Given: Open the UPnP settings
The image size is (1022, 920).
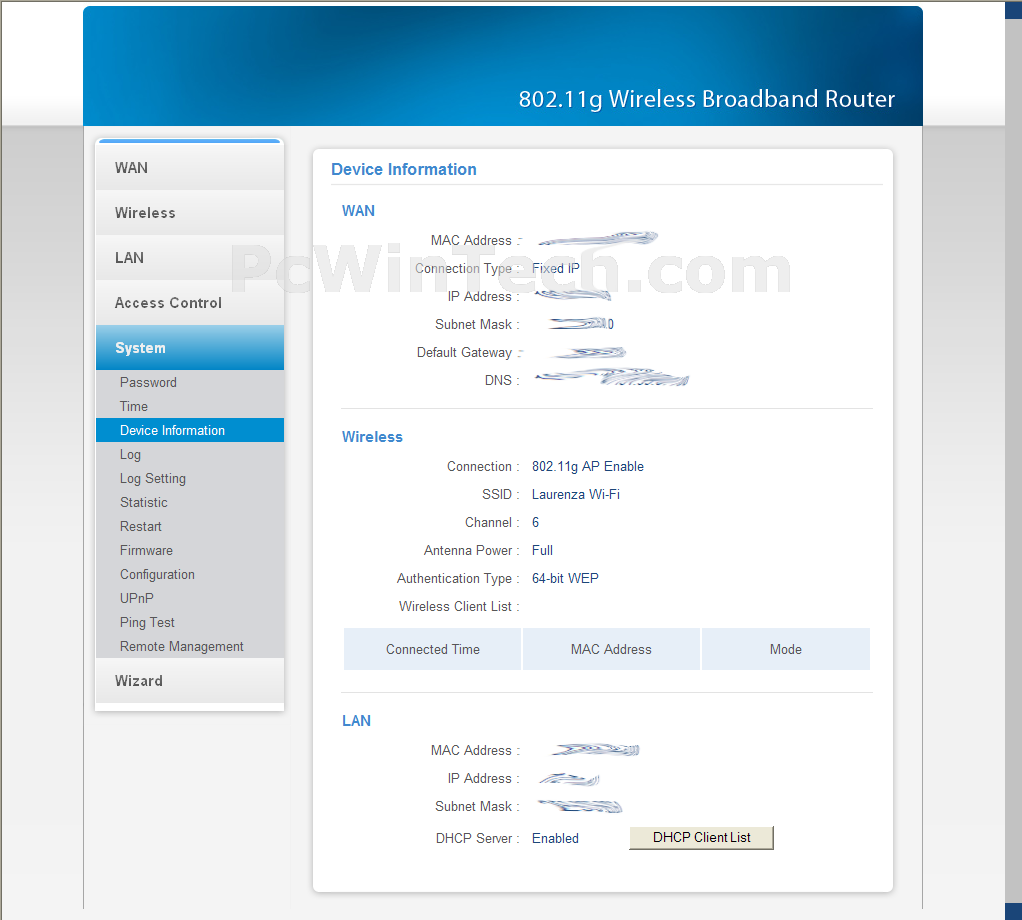Looking at the screenshot, I should 136,598.
